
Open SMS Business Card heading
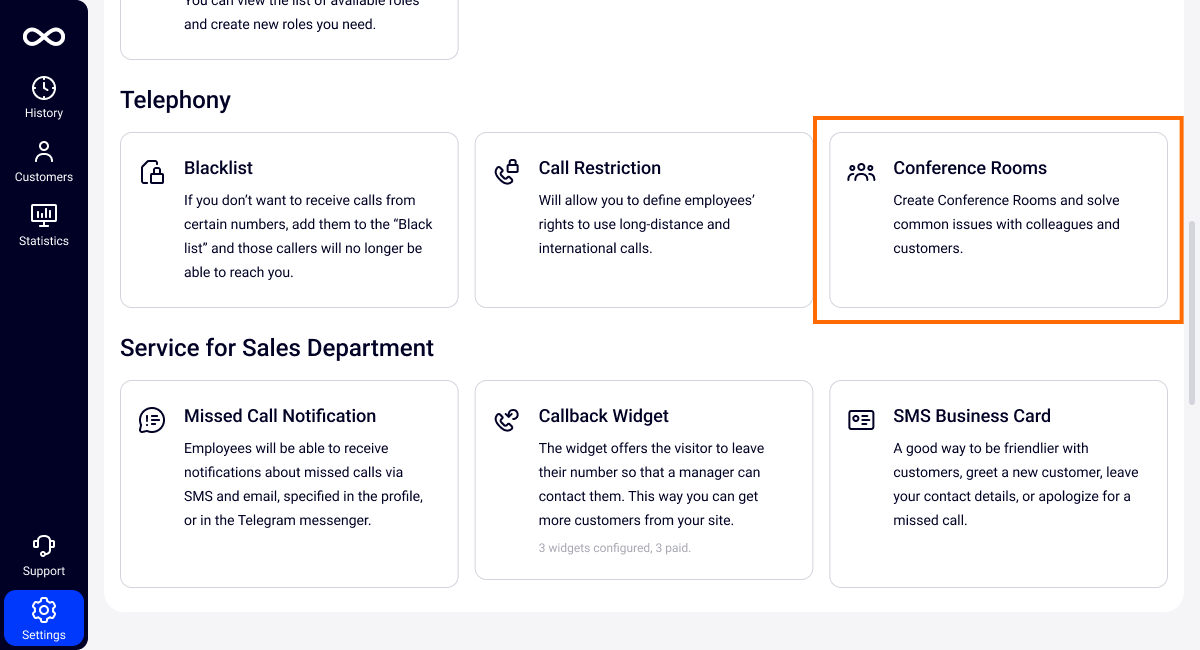click(971, 416)
